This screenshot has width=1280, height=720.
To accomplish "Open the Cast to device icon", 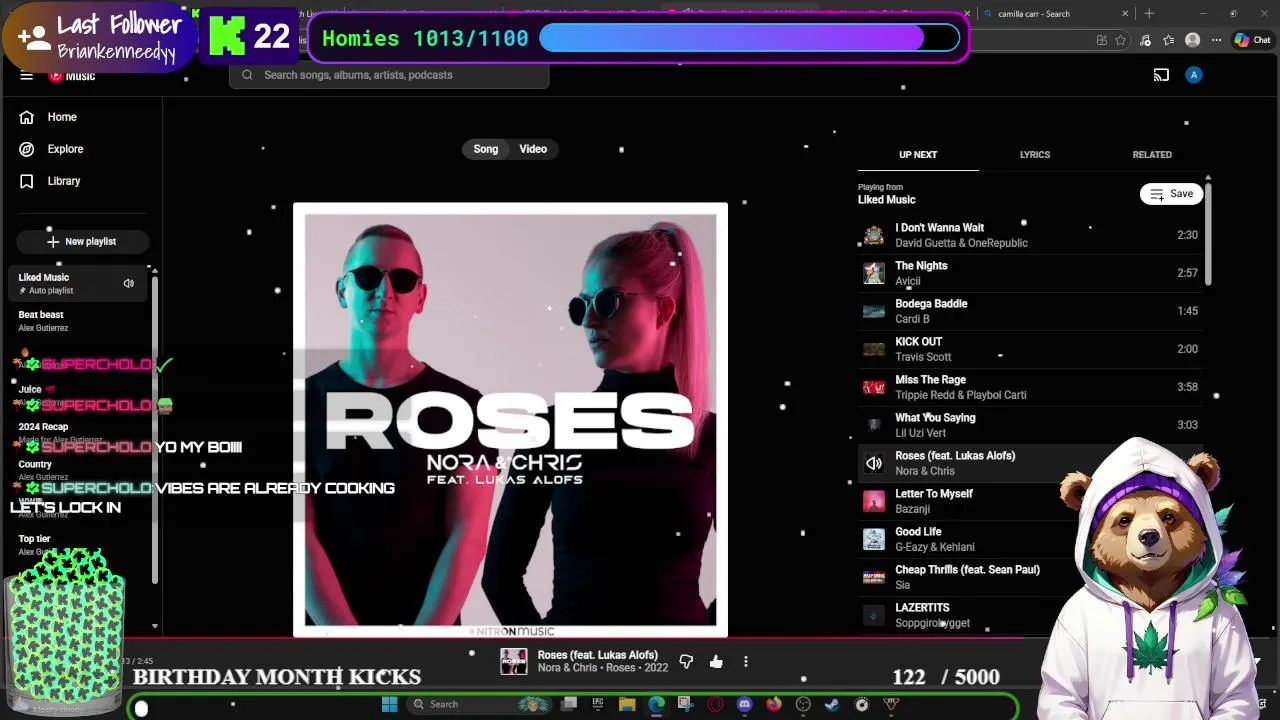I will 1161,75.
